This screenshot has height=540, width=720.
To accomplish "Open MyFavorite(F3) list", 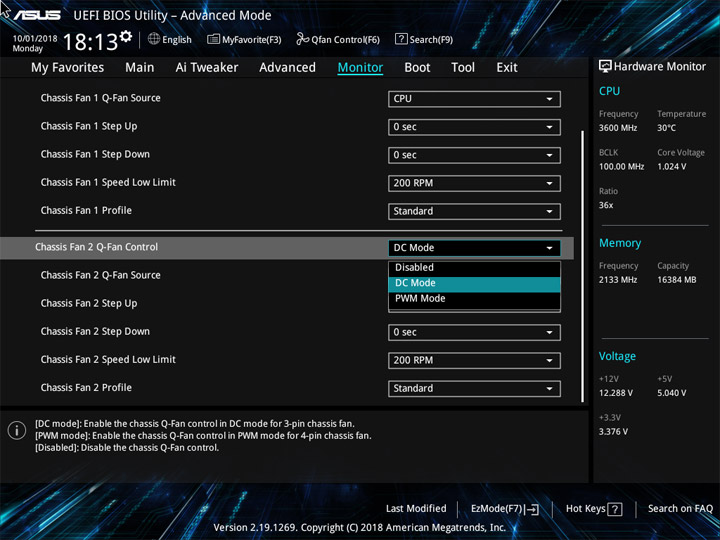I will tap(244, 39).
